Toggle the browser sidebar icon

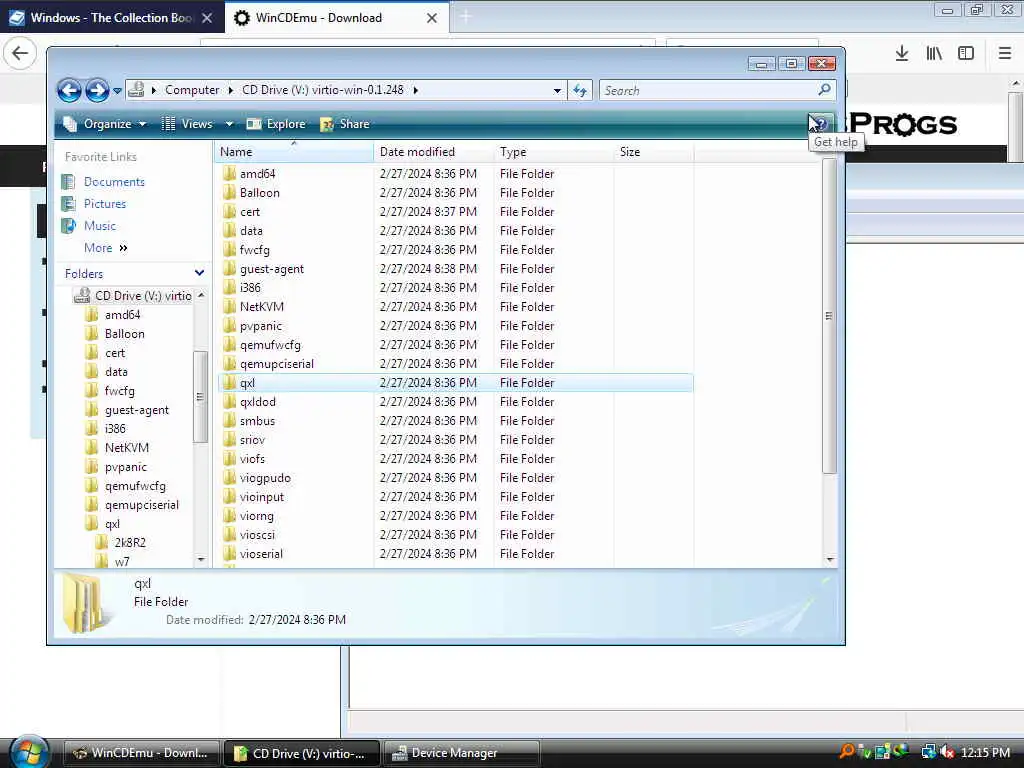(x=966, y=53)
